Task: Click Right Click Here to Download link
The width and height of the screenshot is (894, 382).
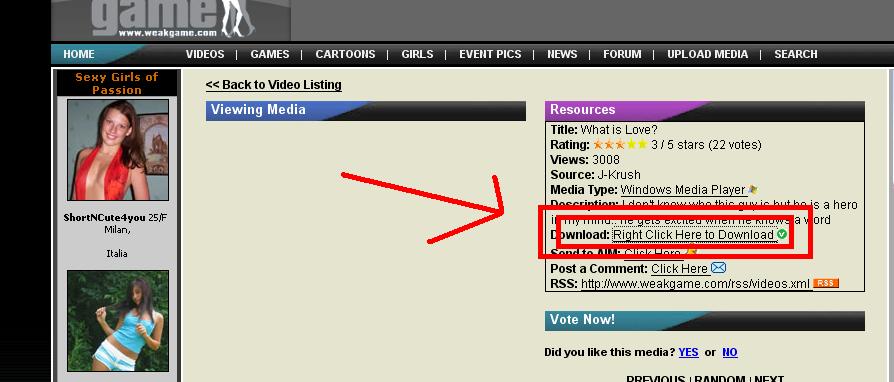Action: point(693,235)
